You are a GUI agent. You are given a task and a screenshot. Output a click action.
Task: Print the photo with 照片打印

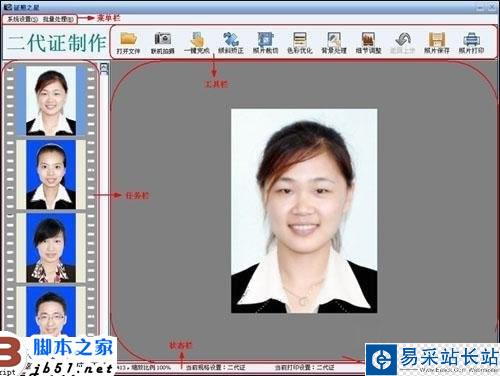[471, 43]
